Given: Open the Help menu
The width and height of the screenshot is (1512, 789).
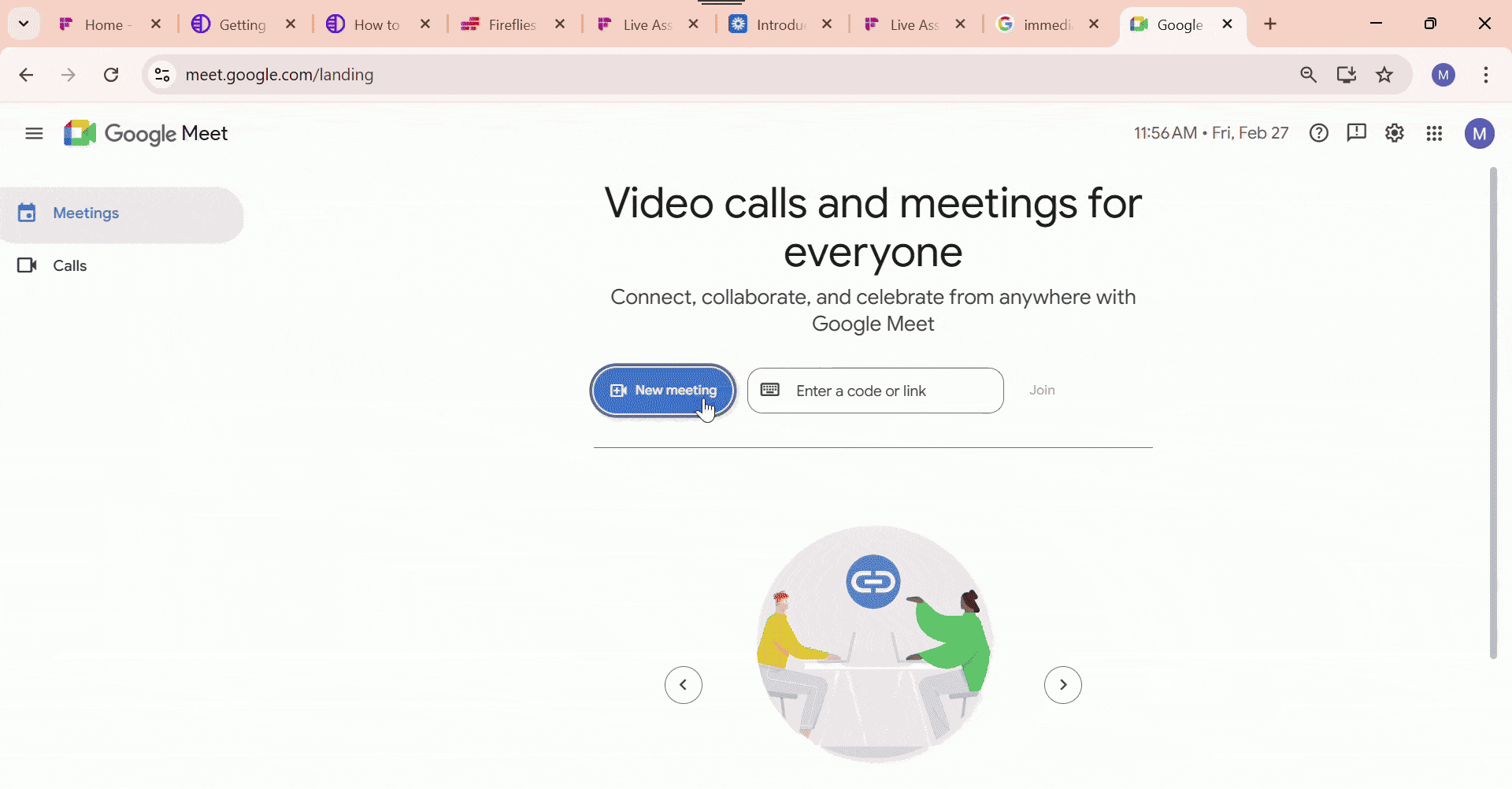Looking at the screenshot, I should (x=1319, y=133).
